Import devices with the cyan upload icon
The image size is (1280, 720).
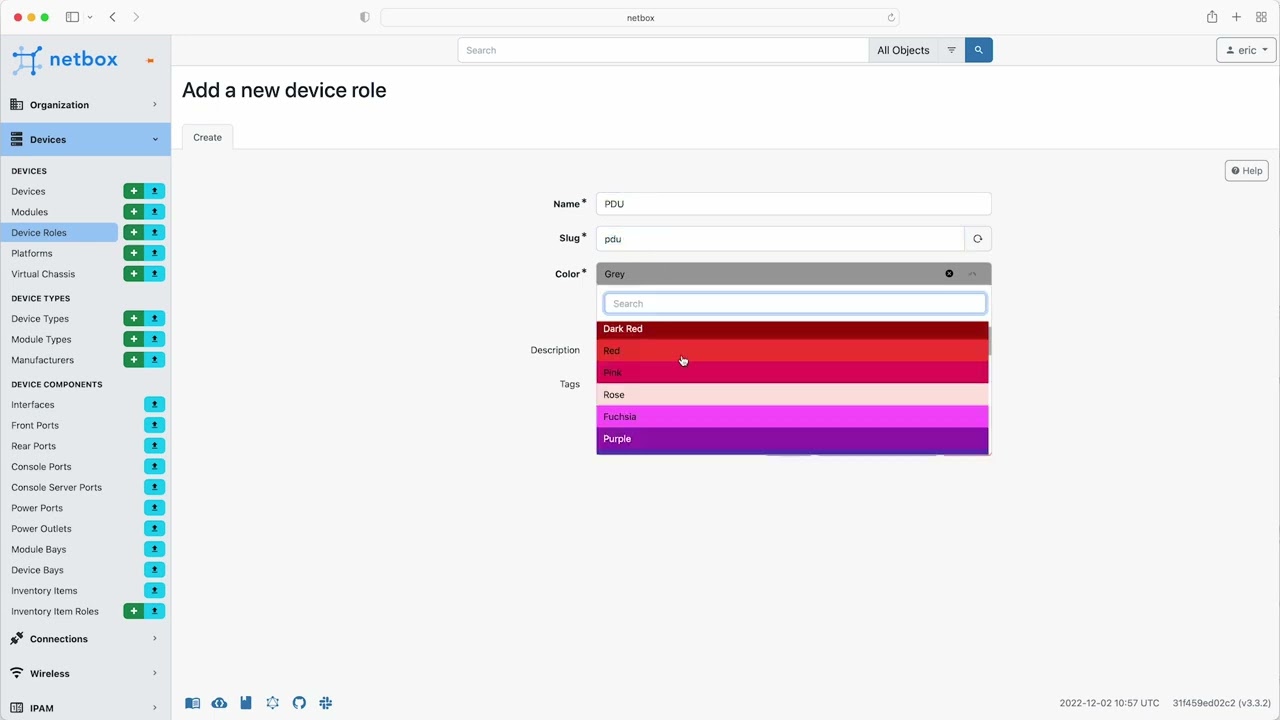pyautogui.click(x=154, y=191)
